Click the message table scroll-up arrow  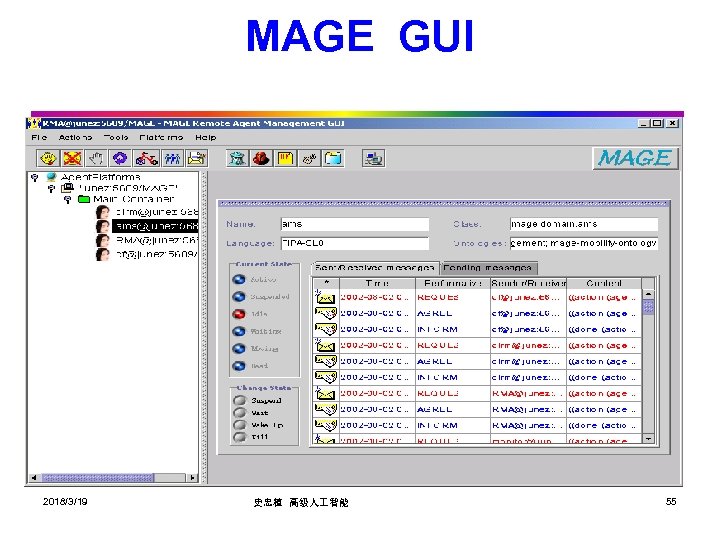pyautogui.click(x=648, y=294)
